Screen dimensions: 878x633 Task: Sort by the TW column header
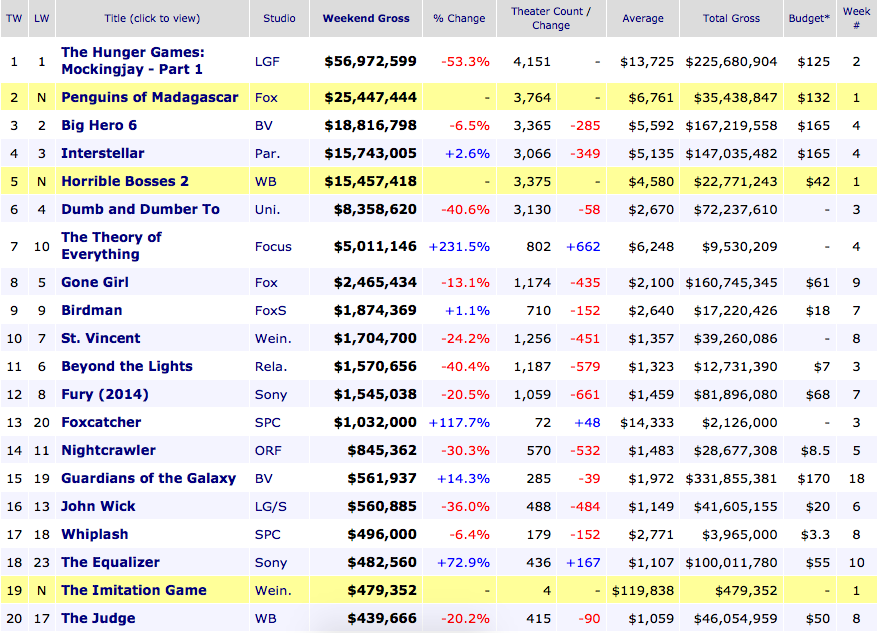[14, 18]
